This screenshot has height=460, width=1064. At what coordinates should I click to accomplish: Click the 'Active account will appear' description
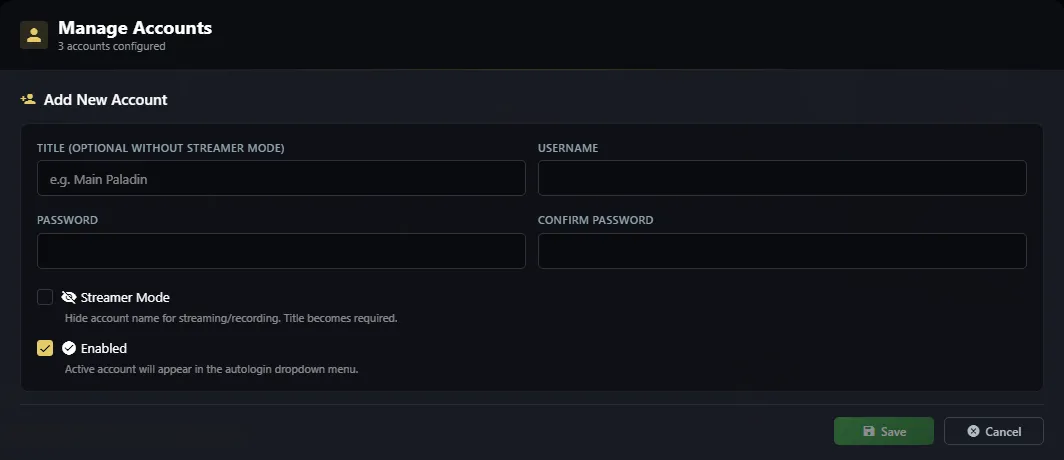[211, 370]
